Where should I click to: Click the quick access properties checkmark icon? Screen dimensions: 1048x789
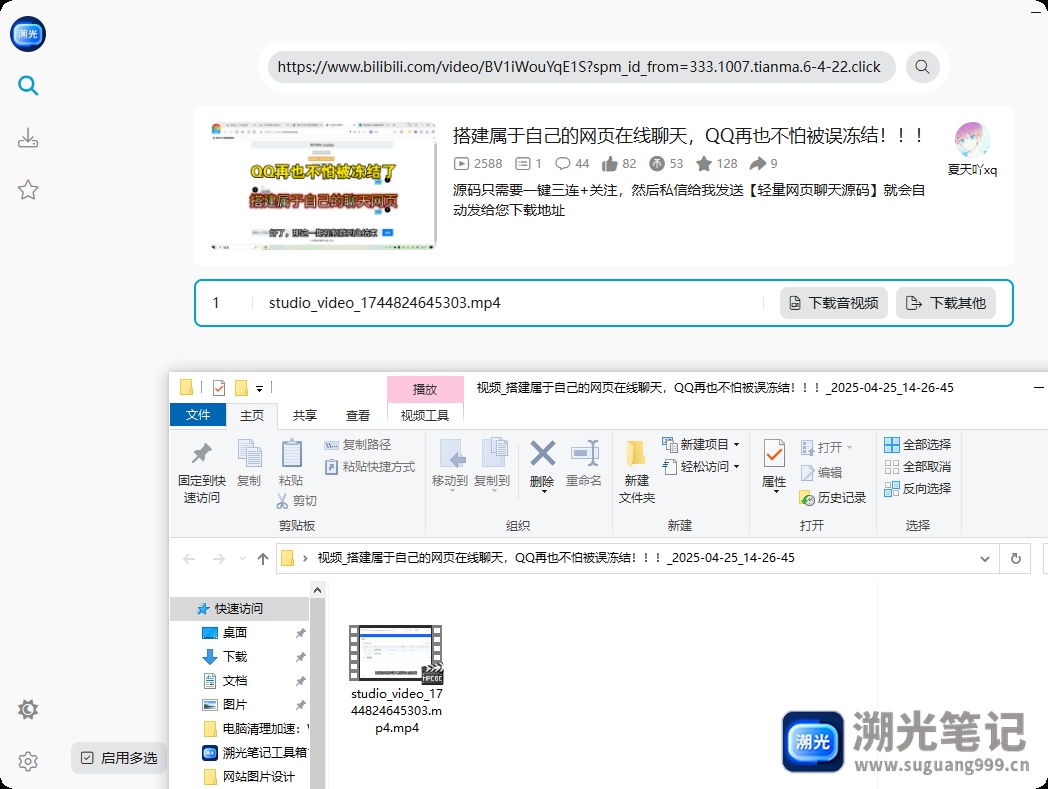(x=219, y=388)
